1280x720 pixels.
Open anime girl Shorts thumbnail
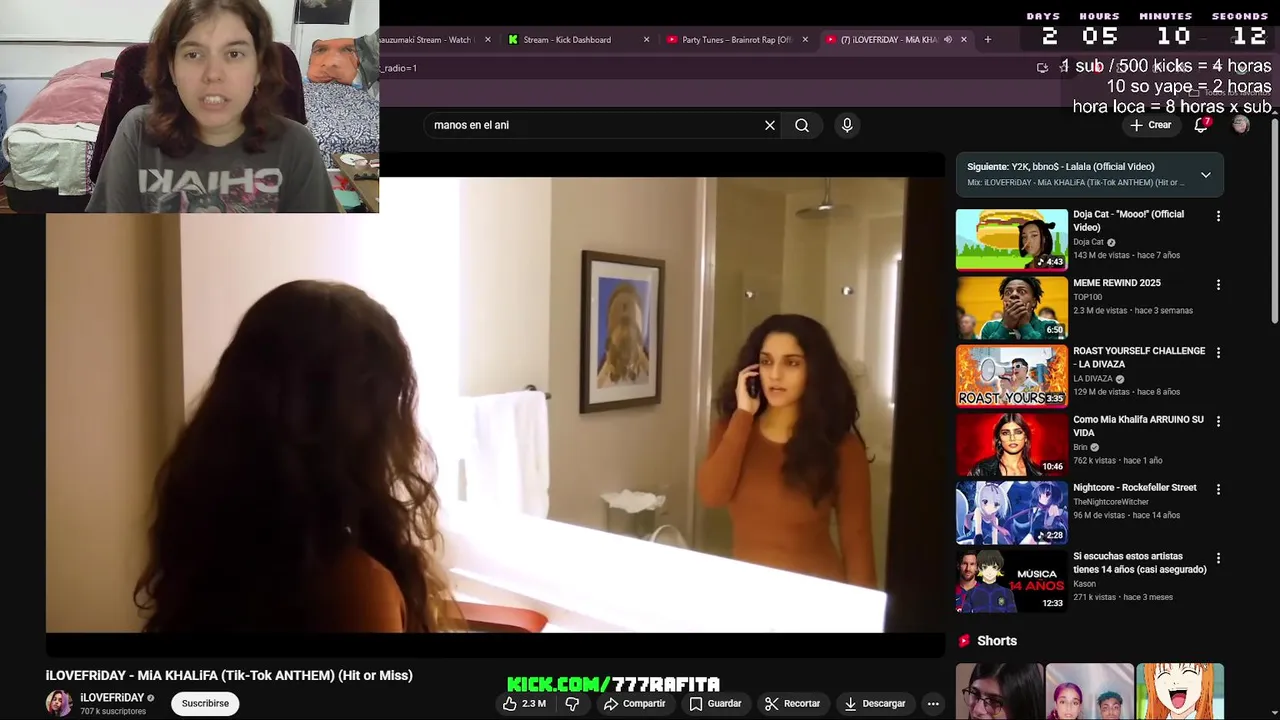1180,692
